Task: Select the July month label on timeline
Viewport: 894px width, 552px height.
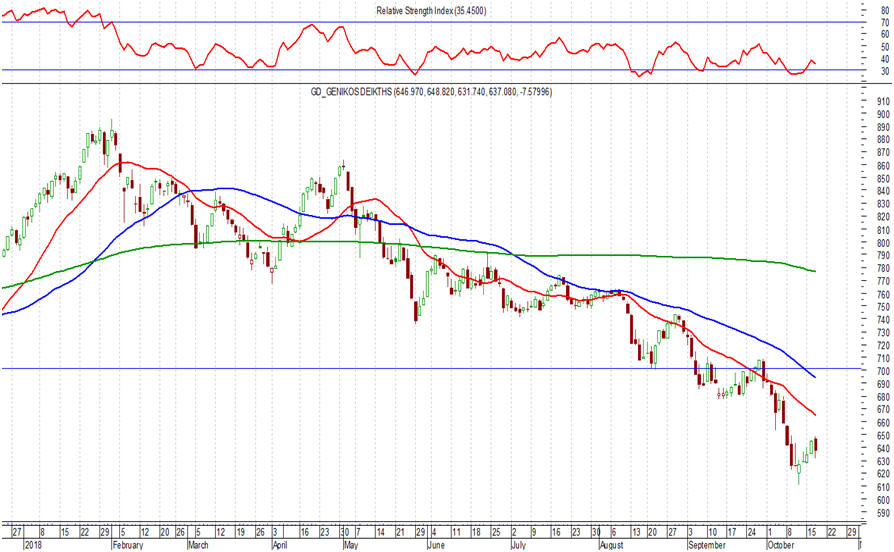Action: tap(518, 545)
